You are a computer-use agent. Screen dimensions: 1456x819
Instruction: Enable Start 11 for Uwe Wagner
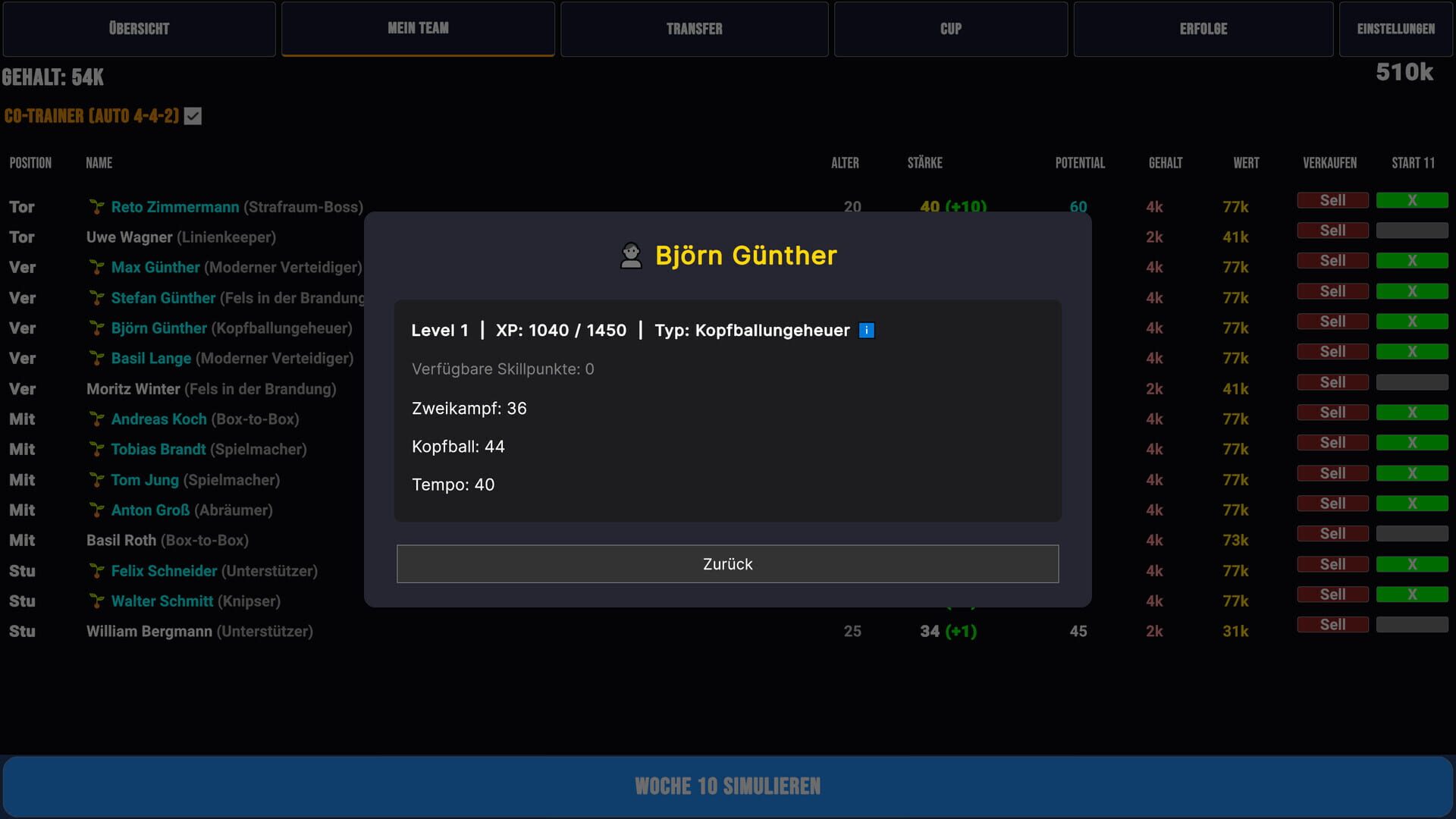[x=1413, y=231]
